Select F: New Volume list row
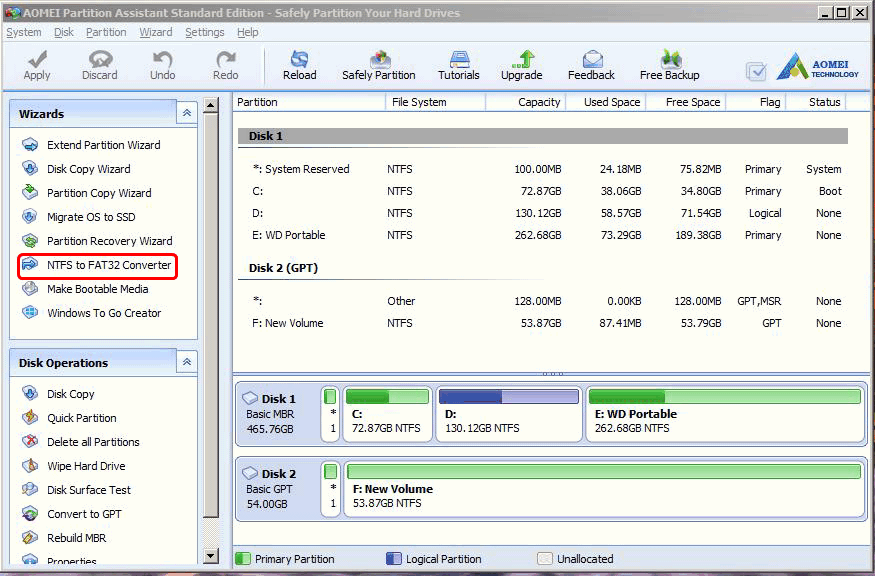The height and width of the screenshot is (576, 875). pyautogui.click(x=543, y=323)
